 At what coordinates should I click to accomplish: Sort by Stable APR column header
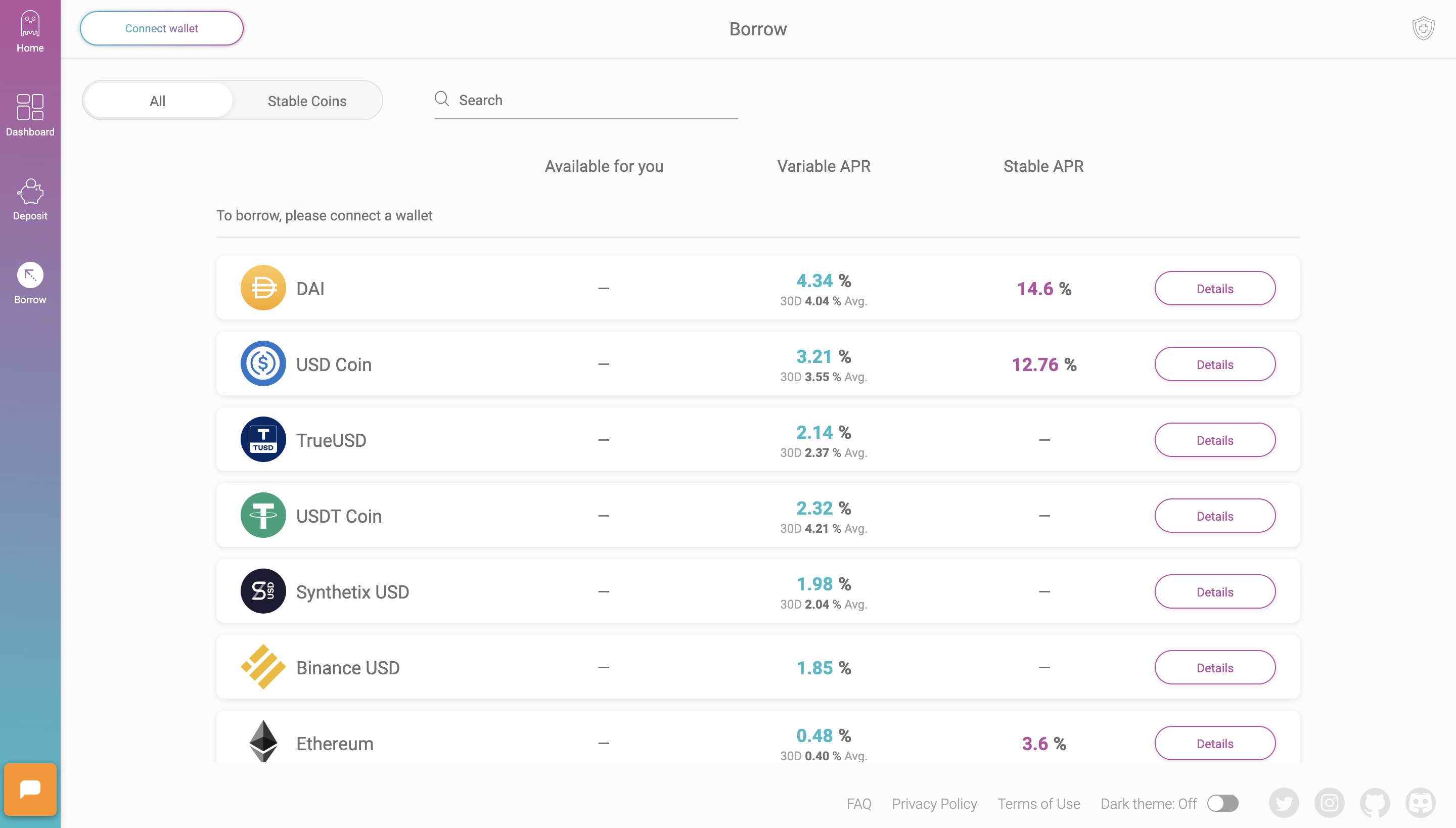click(1043, 166)
